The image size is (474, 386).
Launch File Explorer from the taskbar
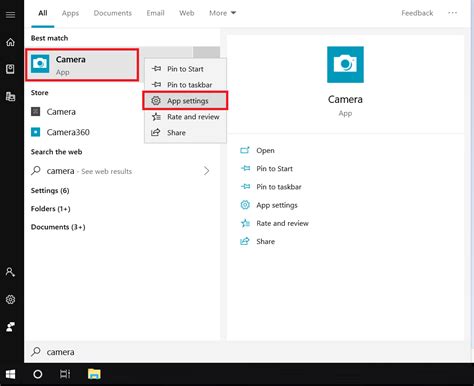pyautogui.click(x=94, y=374)
